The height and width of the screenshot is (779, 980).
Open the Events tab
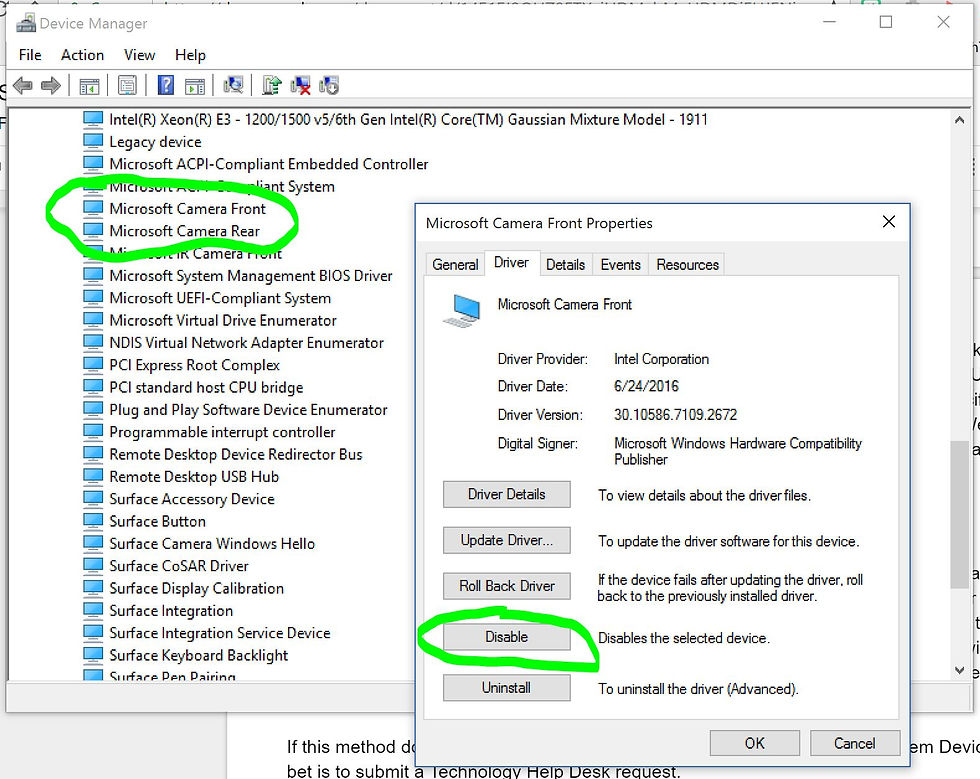pos(621,264)
